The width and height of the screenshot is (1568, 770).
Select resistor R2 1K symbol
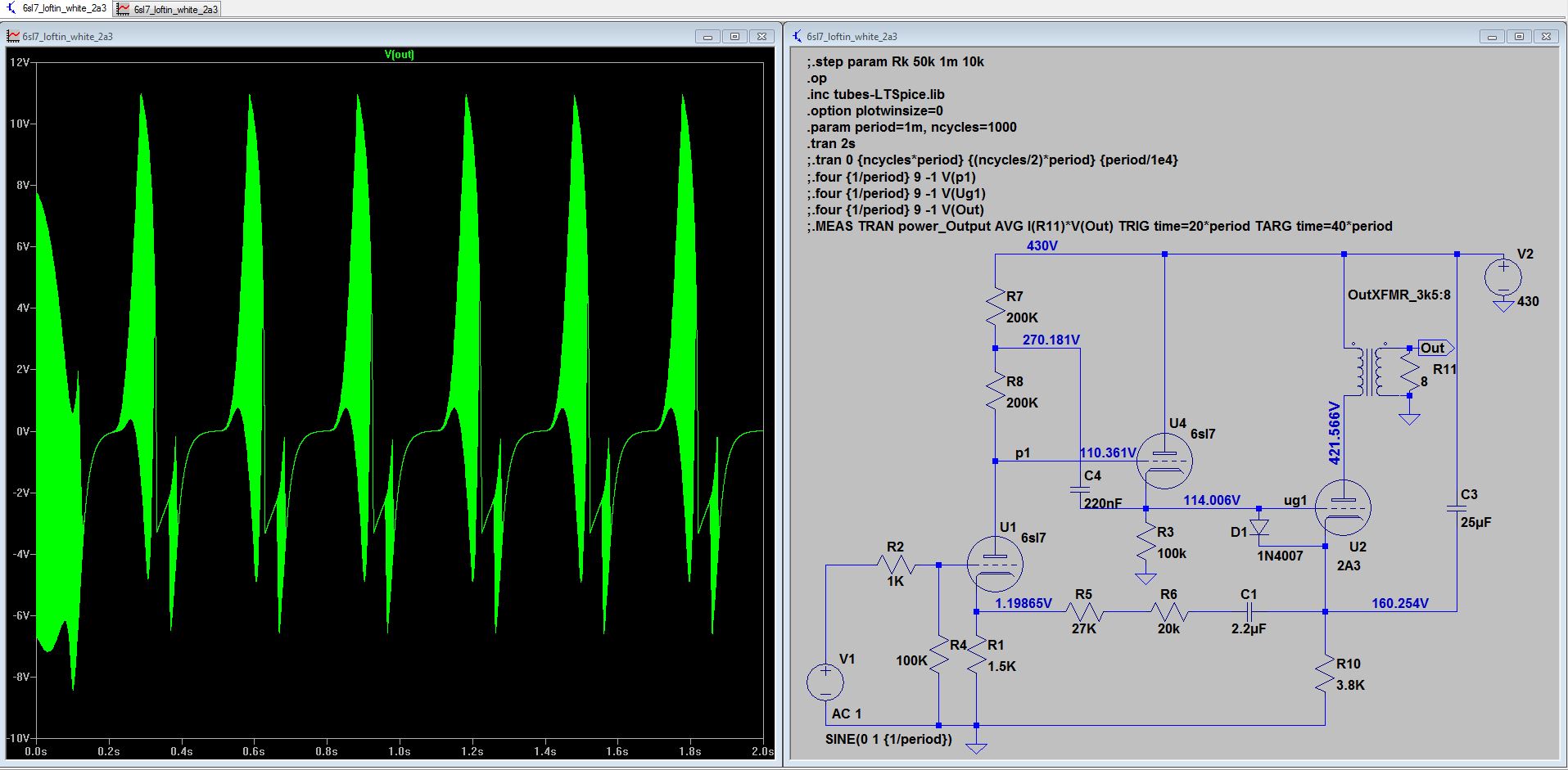[x=896, y=565]
